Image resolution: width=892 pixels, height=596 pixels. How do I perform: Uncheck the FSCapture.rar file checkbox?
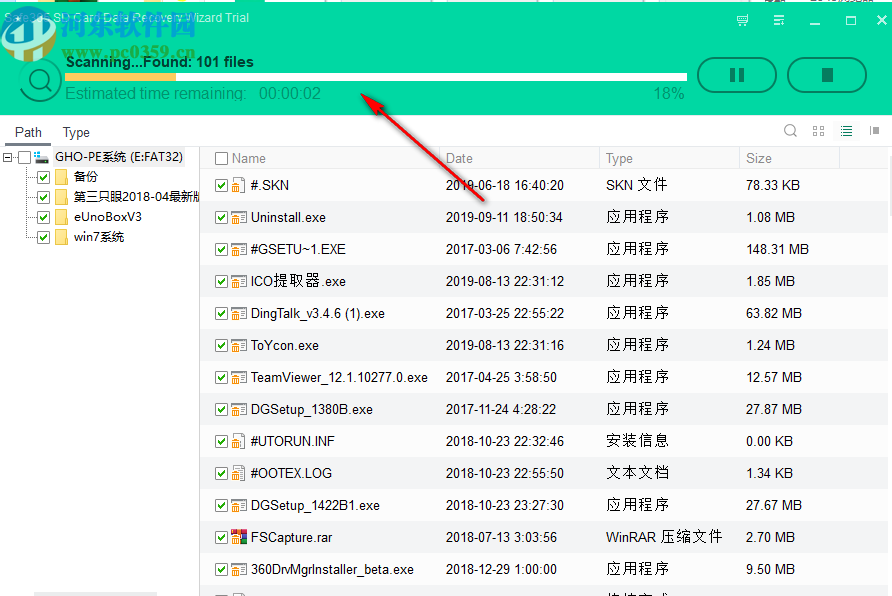pos(221,537)
